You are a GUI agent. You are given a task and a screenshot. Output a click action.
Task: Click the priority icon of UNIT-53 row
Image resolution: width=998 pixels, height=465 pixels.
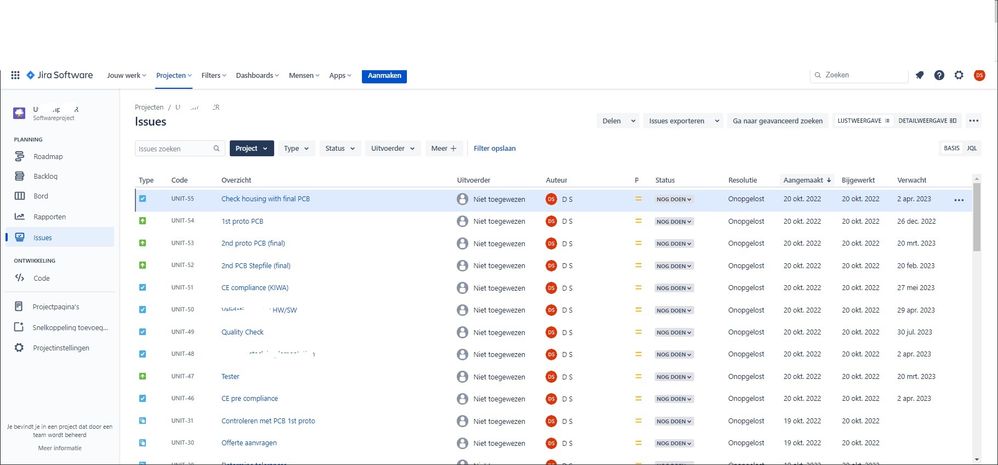[638, 243]
